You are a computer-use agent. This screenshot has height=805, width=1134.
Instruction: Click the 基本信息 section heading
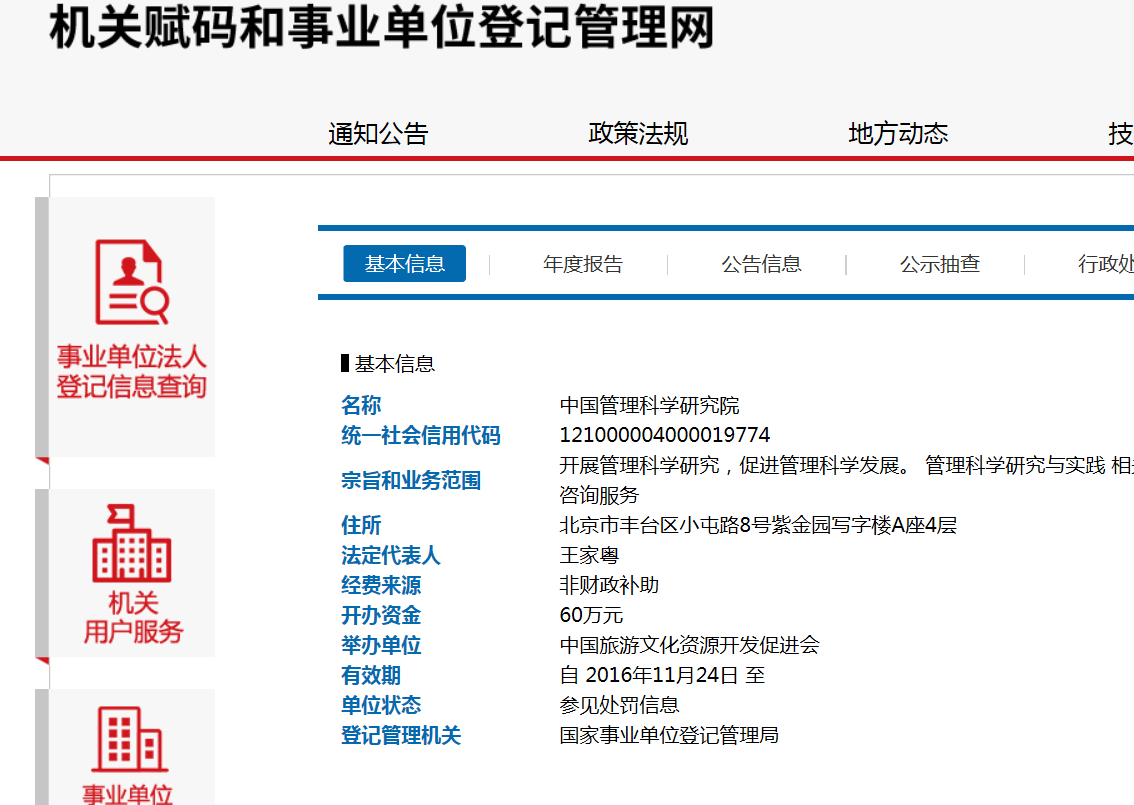pos(394,364)
